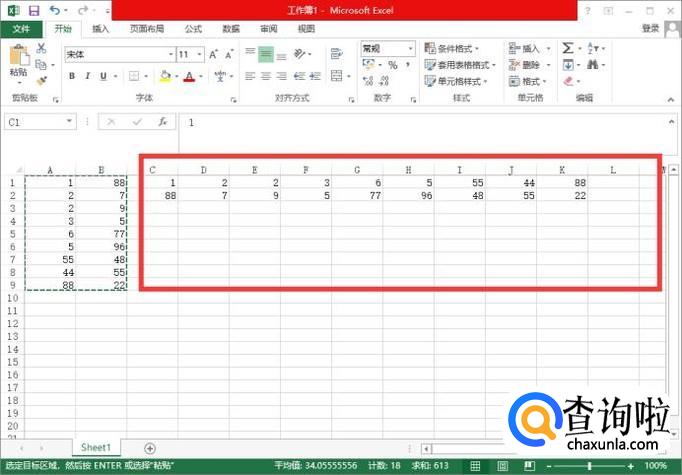Click the Wrap Text icon

[x=336, y=54]
